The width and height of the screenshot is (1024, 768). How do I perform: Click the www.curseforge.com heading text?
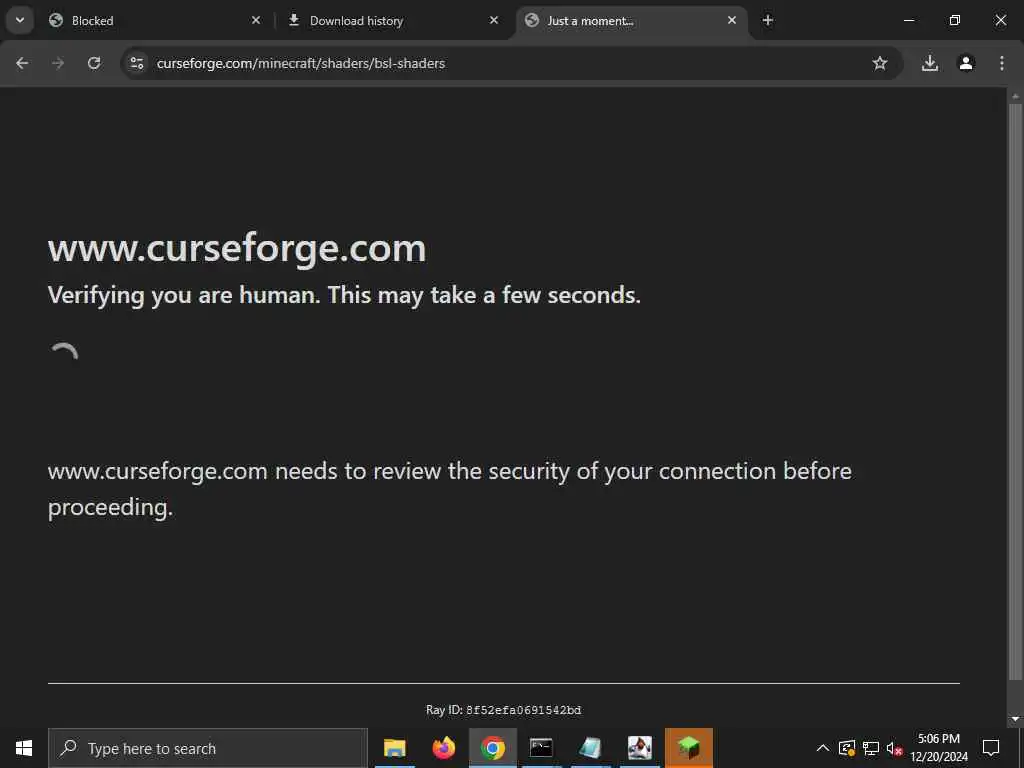point(237,248)
